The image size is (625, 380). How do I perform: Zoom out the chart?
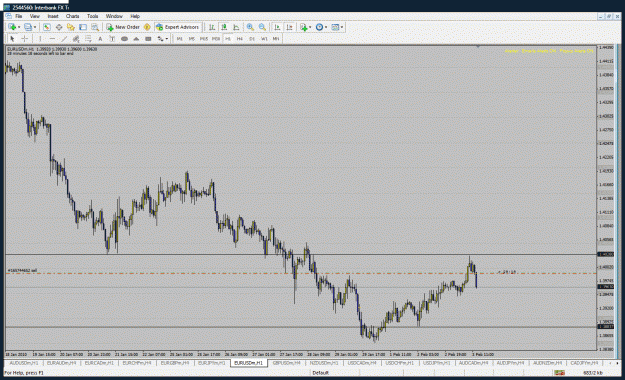pyautogui.click(x=262, y=27)
